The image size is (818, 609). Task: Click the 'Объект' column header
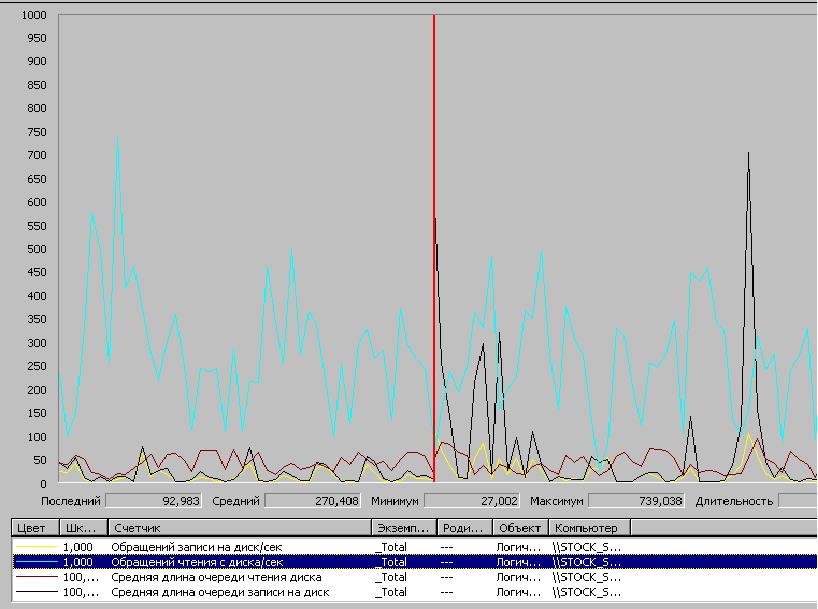(x=520, y=527)
